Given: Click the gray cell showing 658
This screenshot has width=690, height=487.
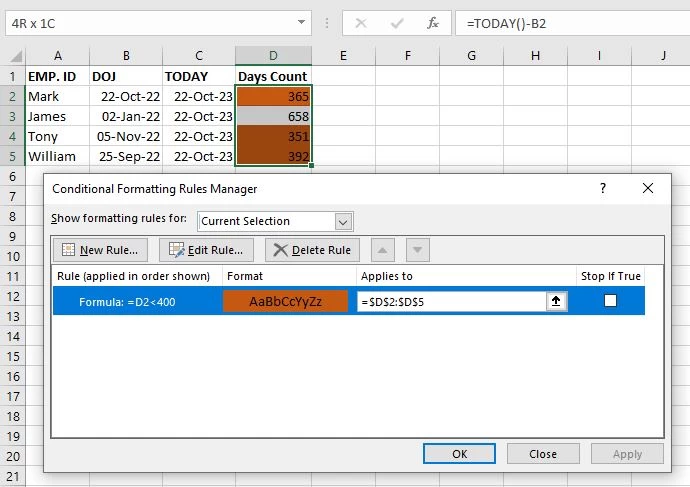Looking at the screenshot, I should 273,117.
